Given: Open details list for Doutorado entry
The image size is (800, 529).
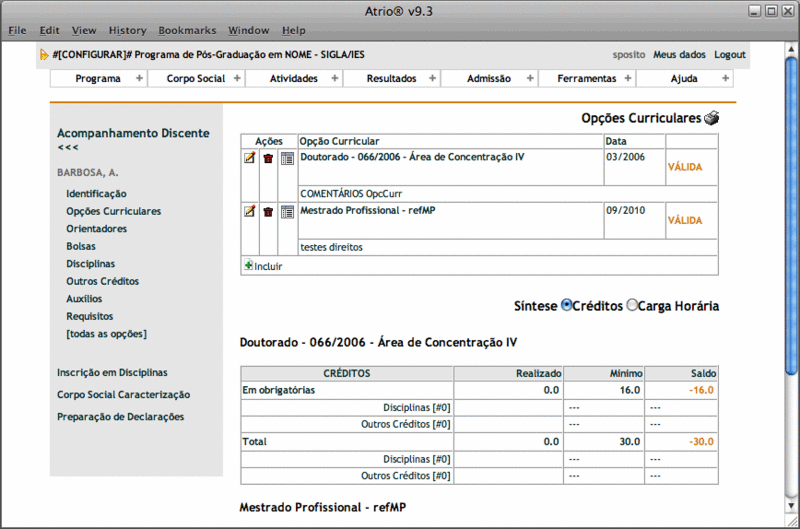Looking at the screenshot, I should tap(287, 158).
